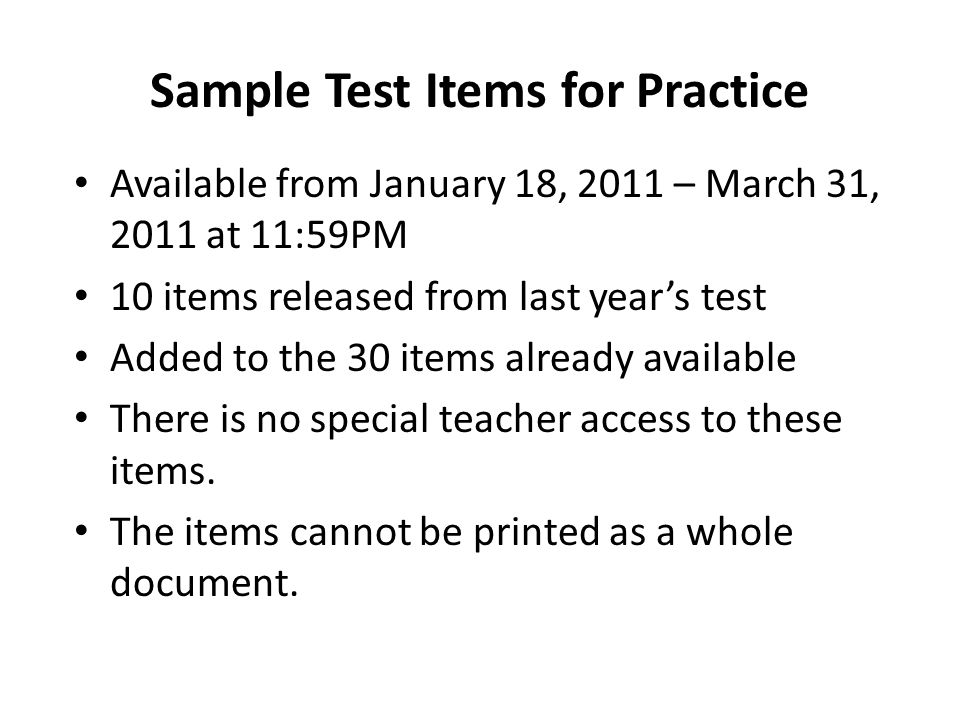Select the word 'Sample' in the title
The width and height of the screenshot is (960, 720).
click(230, 92)
